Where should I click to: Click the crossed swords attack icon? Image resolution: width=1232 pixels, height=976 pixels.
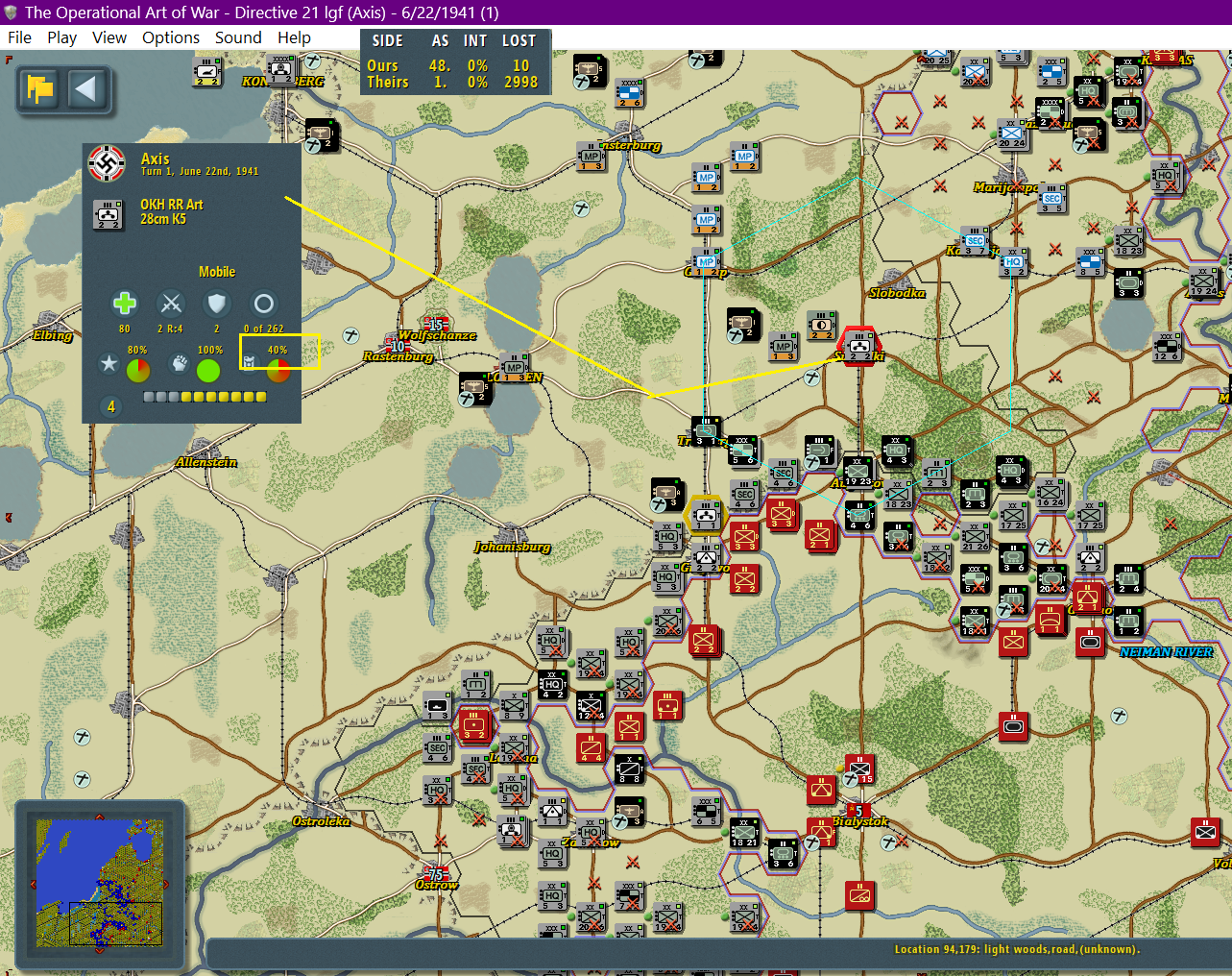(x=171, y=304)
